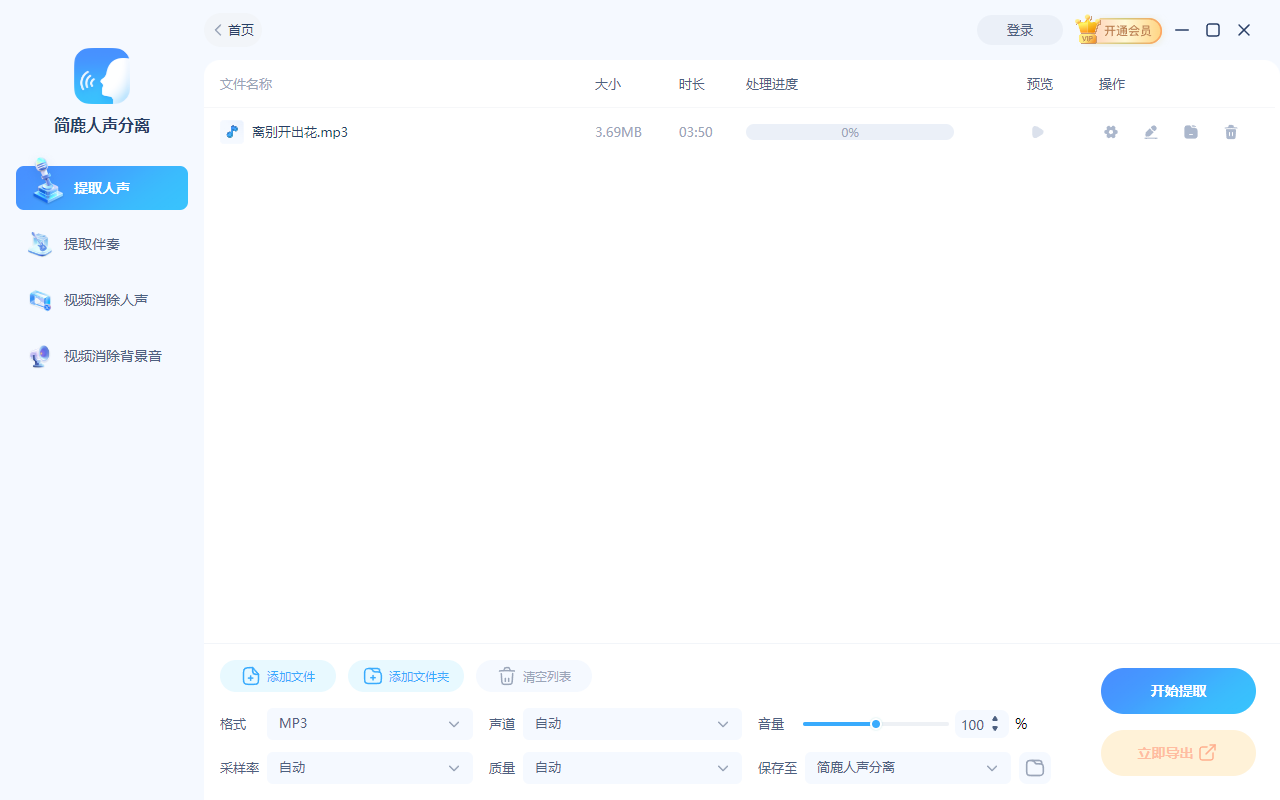Open the 采样率 sample rate dropdown
The height and width of the screenshot is (800, 1280).
(369, 767)
